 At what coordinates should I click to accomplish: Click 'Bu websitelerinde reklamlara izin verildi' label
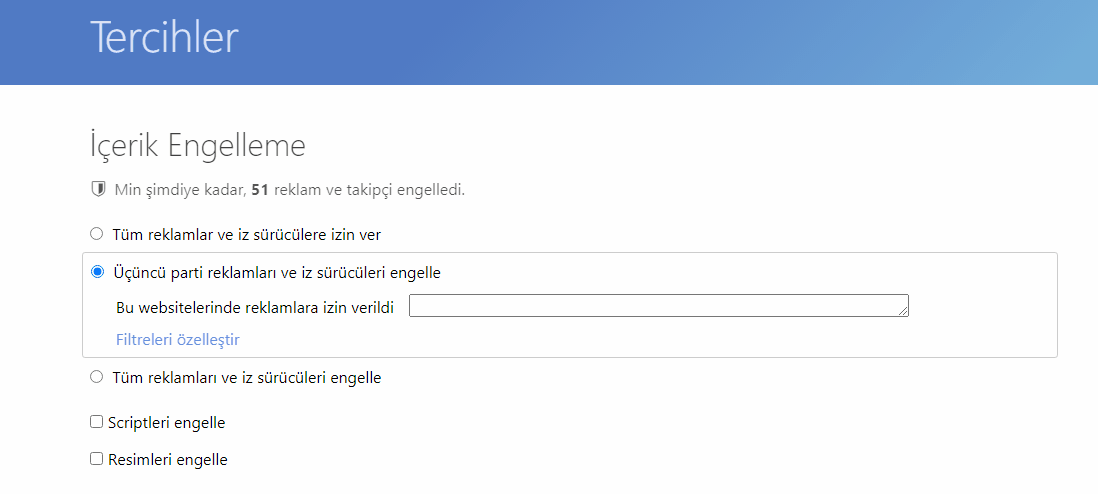point(255,308)
